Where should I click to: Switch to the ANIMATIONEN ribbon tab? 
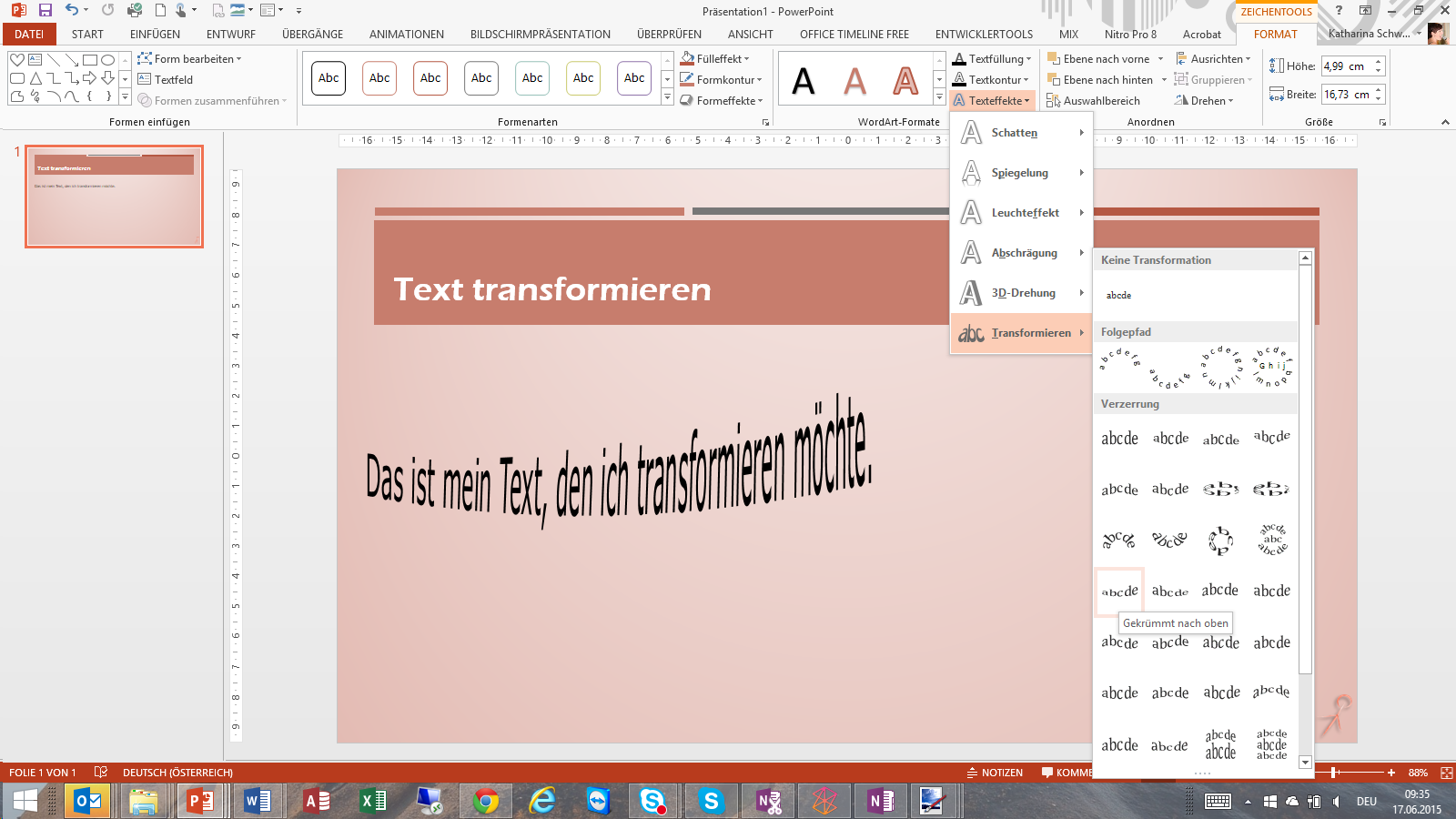click(x=406, y=35)
